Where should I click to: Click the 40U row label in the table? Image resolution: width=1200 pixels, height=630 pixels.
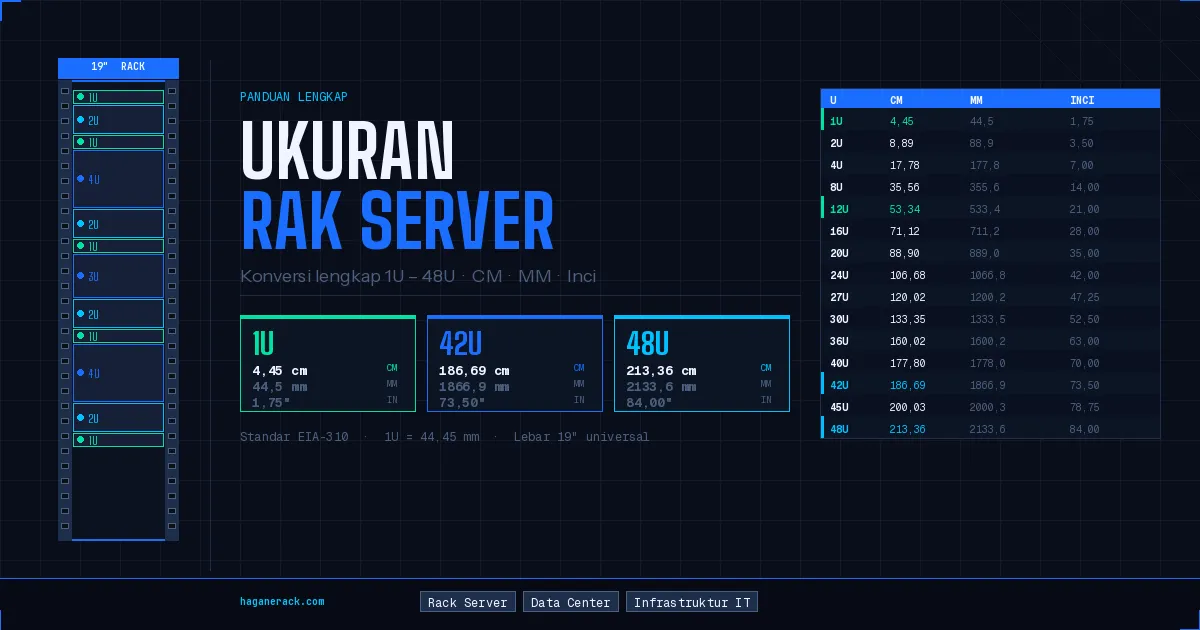pos(839,363)
